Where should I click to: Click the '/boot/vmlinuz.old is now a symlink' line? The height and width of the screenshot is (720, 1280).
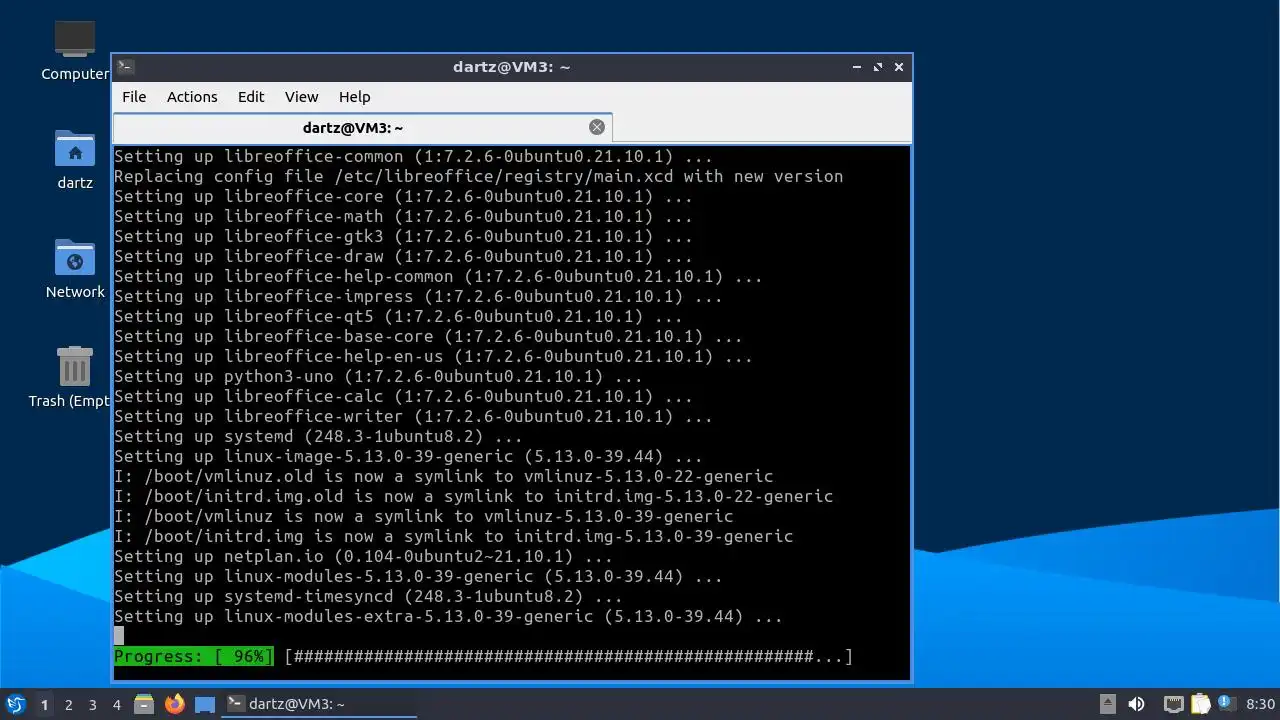coord(443,477)
